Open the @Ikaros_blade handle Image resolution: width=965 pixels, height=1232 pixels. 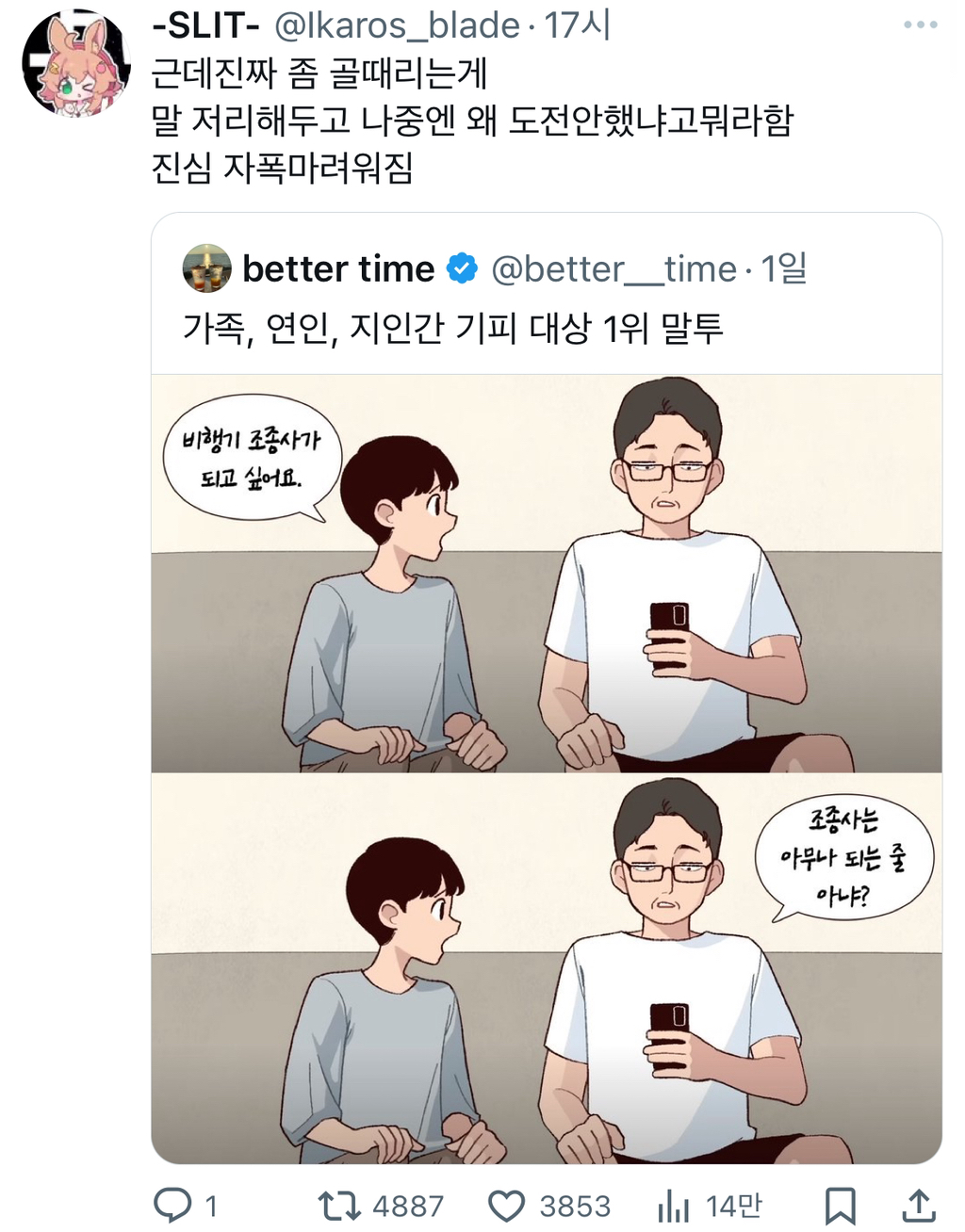(396, 25)
